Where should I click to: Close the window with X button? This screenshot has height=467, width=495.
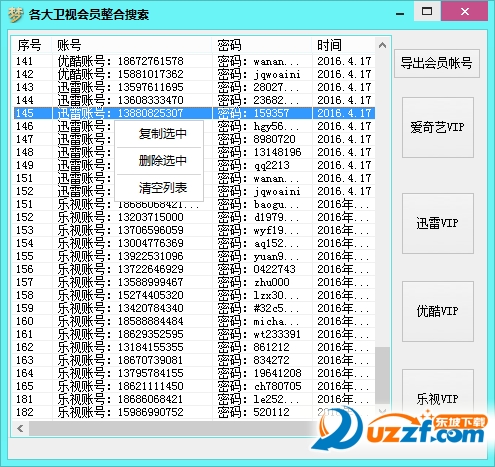coord(465,11)
